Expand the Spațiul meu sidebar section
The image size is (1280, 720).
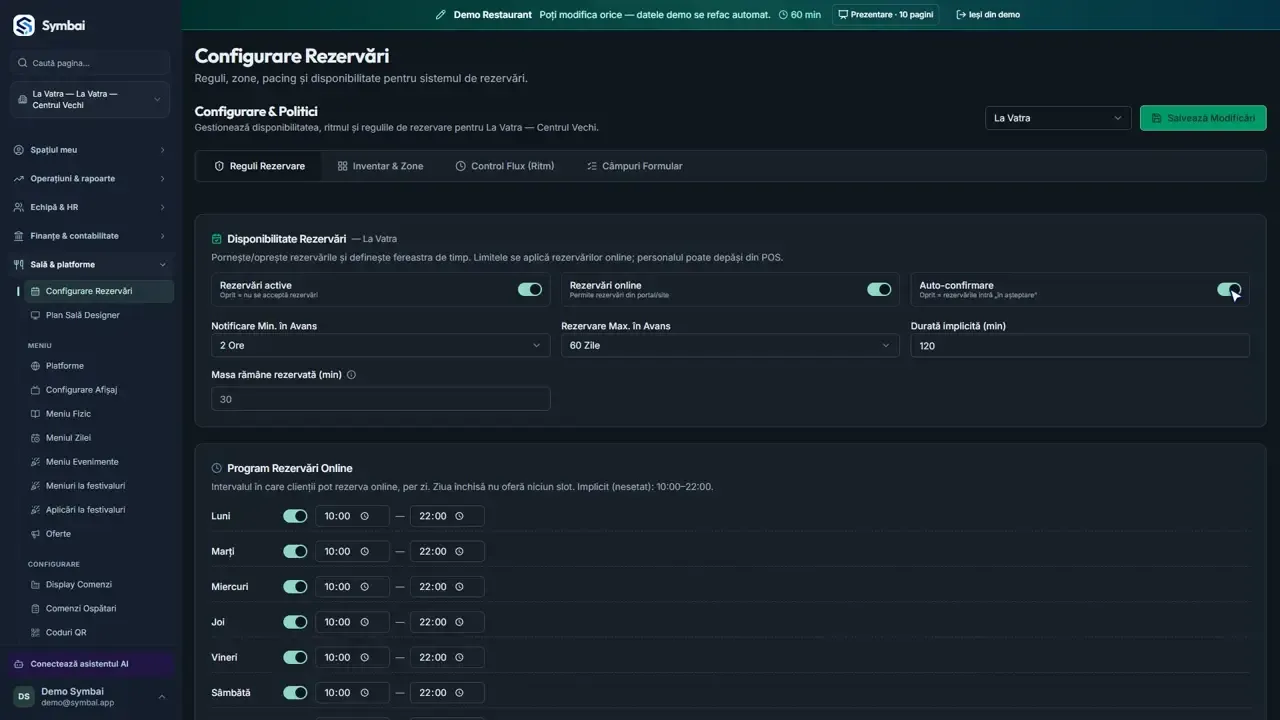click(x=90, y=150)
